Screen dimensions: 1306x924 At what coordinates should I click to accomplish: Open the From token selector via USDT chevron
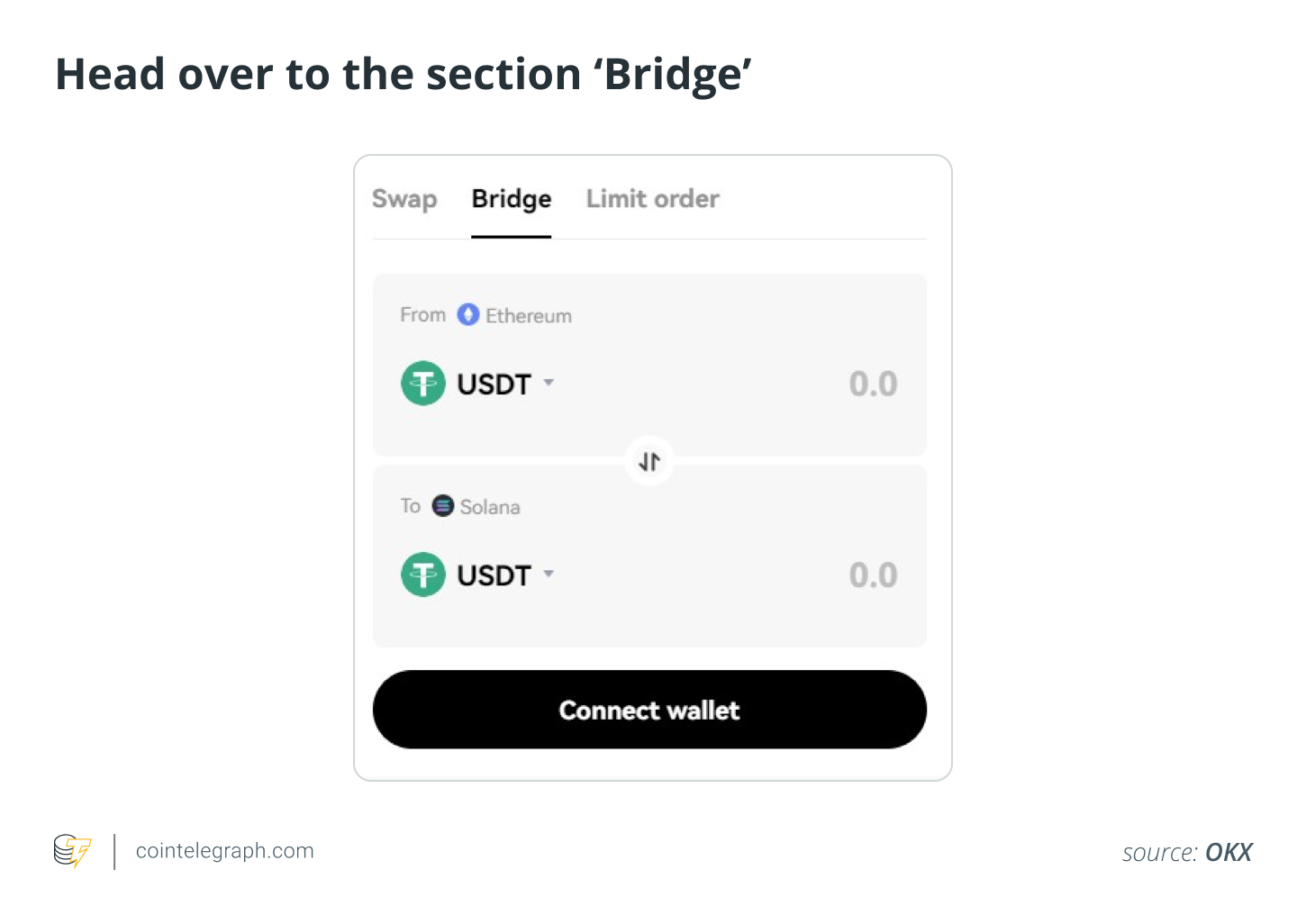pyautogui.click(x=549, y=383)
